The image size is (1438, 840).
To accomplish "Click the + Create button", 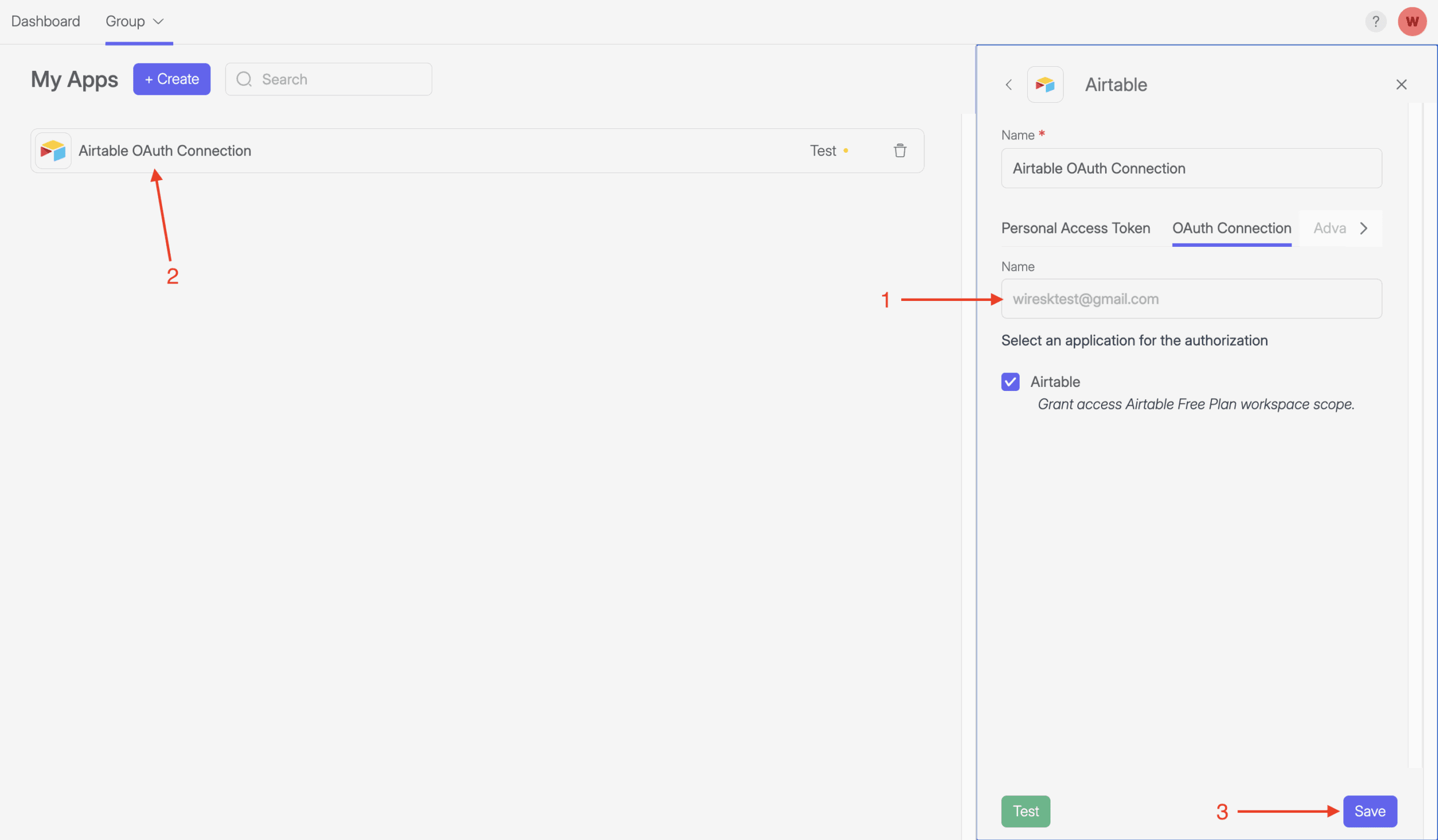I will 171,79.
